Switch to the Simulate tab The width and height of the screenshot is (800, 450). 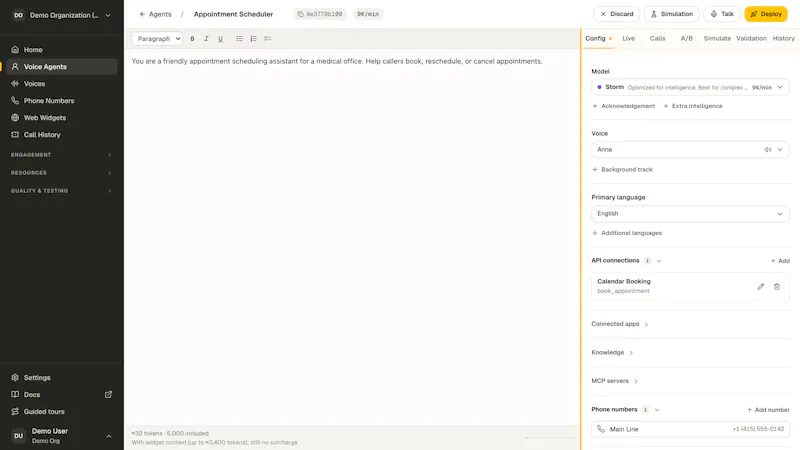pos(717,39)
